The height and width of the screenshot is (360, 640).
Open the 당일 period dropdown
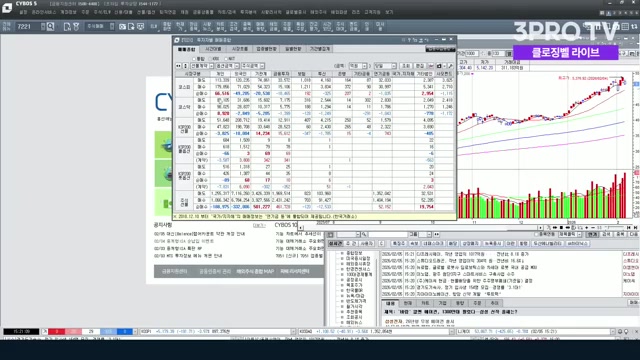click(x=385, y=66)
